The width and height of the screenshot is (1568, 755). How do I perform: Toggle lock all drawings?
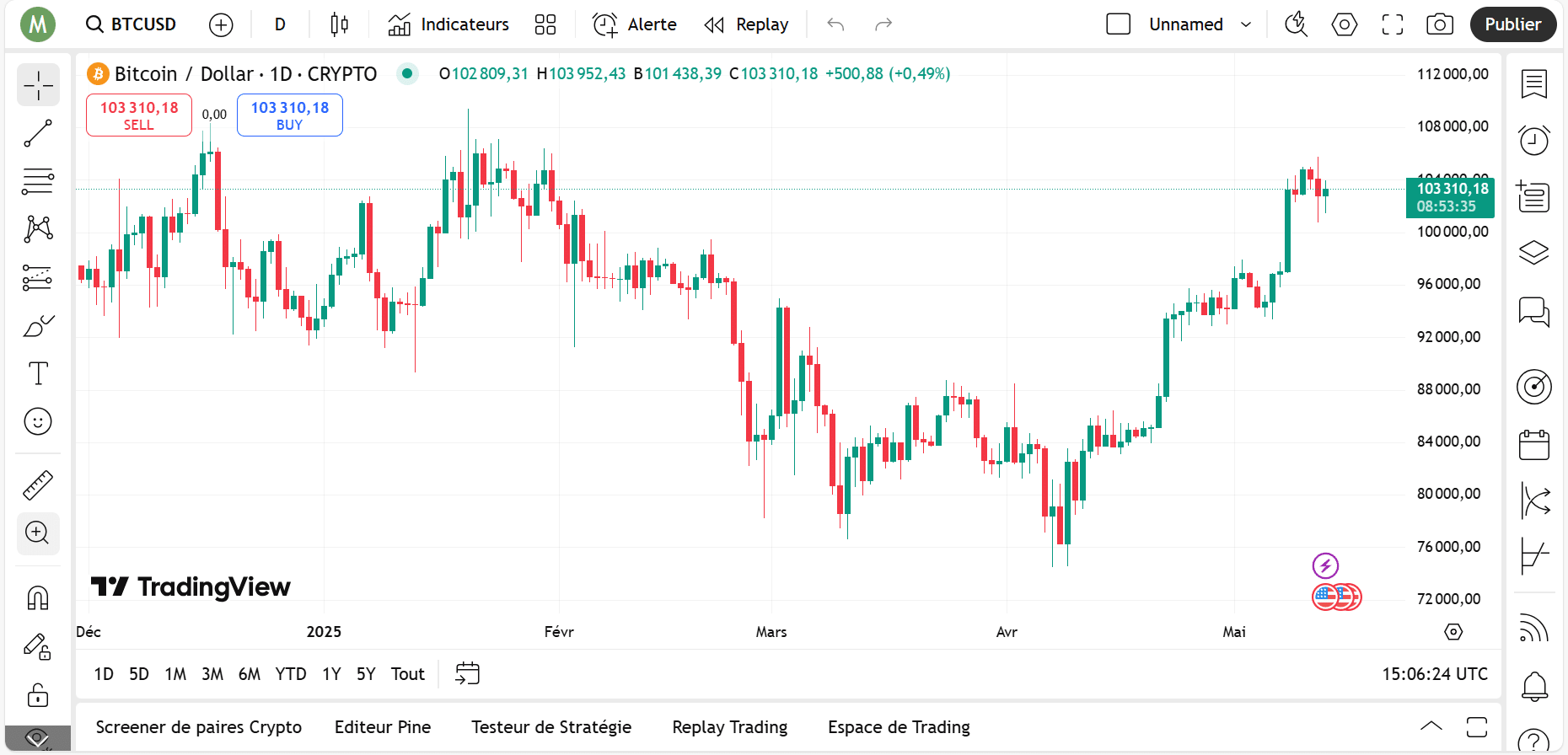pos(38,696)
